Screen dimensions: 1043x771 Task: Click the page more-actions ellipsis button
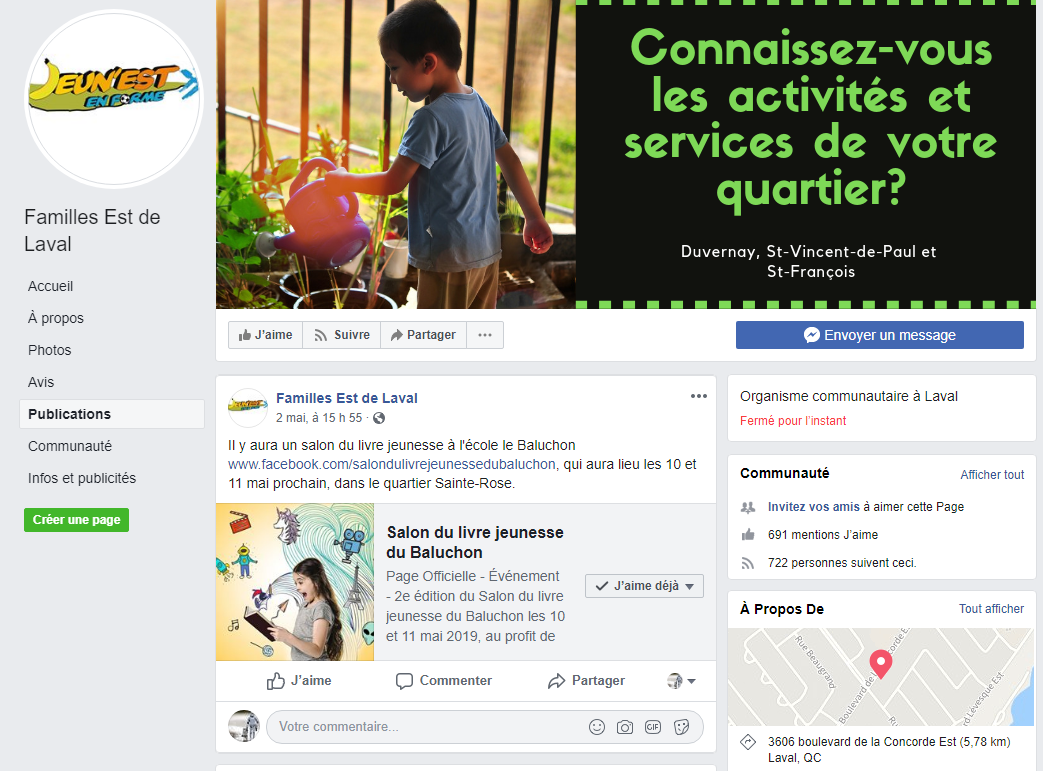[485, 335]
